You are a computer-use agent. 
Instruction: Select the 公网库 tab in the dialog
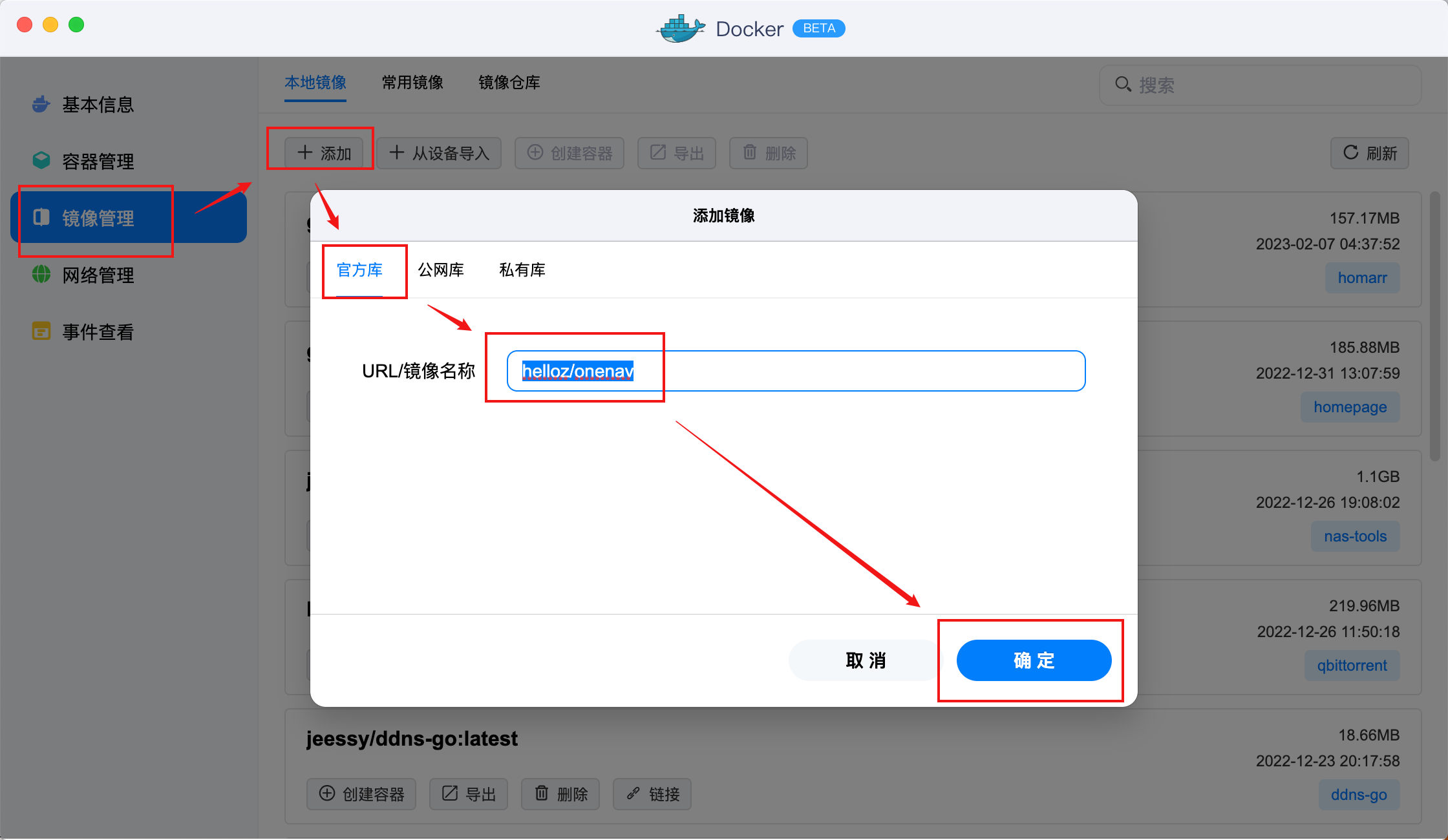(x=440, y=270)
